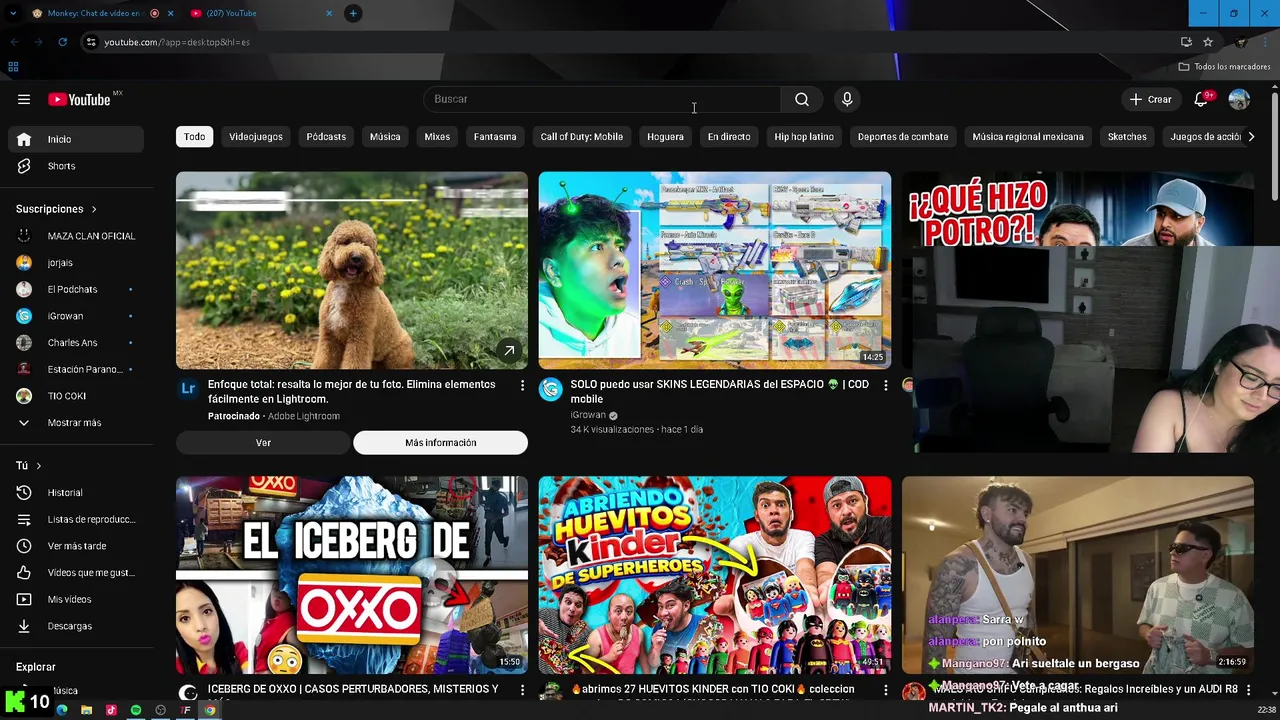Screen dimensions: 1280x720
Task: Open TIO COKI channel in sidebar
Action: tap(76, 396)
